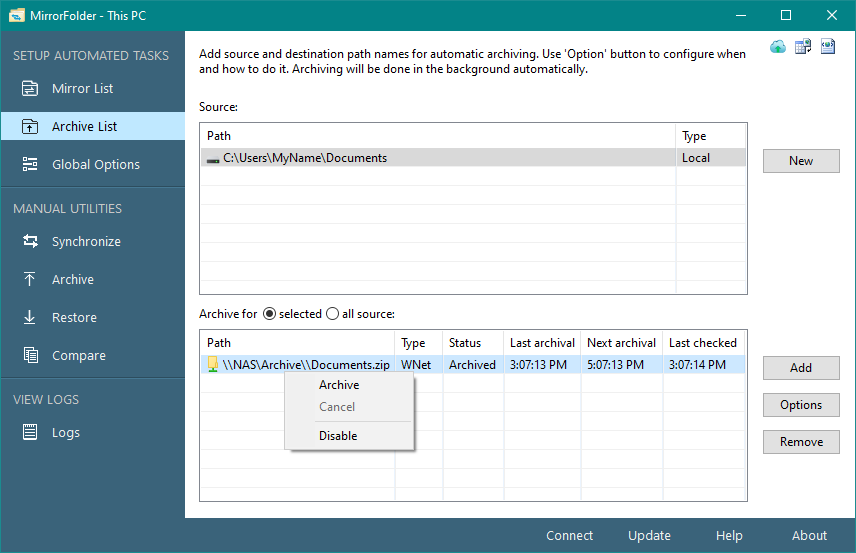Close the MirrorFolder window
The height and width of the screenshot is (553, 856).
(831, 15)
